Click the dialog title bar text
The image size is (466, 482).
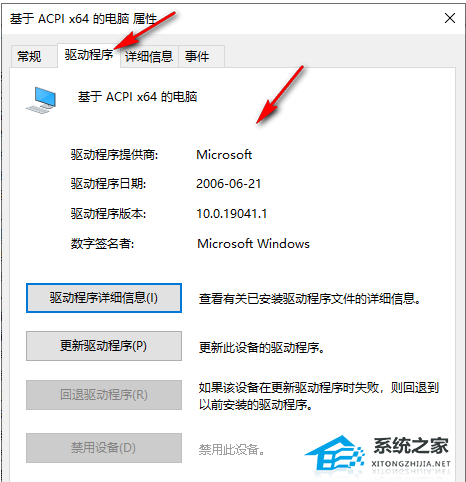click(83, 19)
